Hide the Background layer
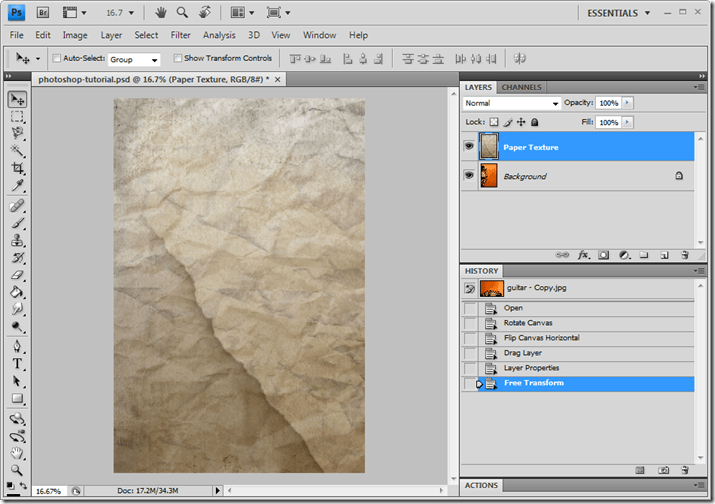Viewport: 715px width, 504px height. coord(469,176)
